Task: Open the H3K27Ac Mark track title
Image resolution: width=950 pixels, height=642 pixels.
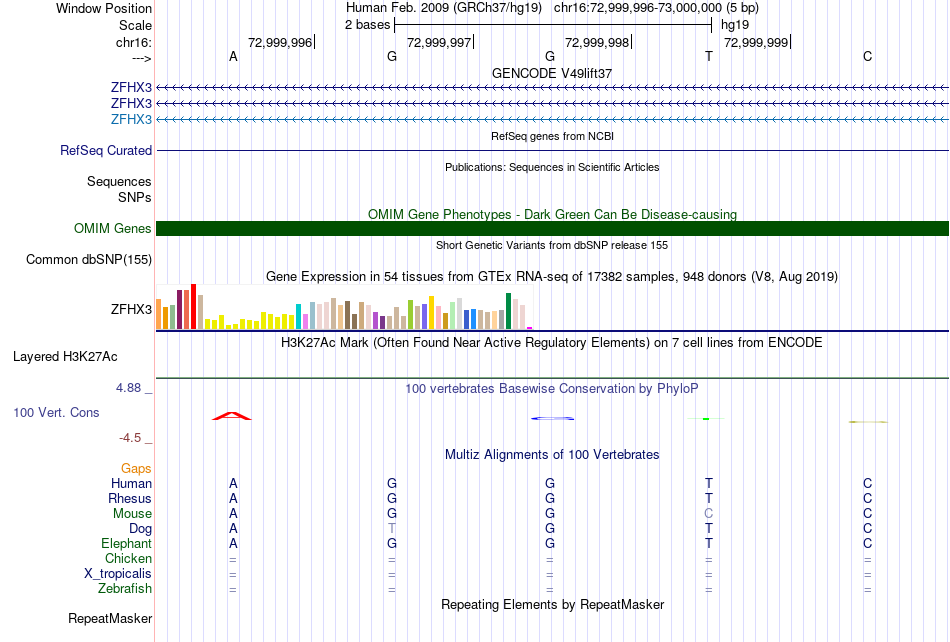Action: 552,343
